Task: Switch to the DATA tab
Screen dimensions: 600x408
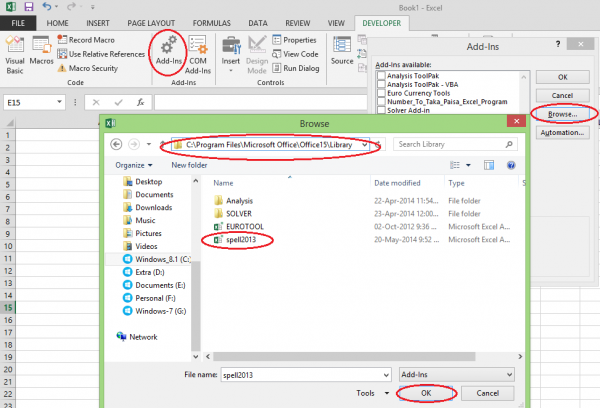Action: coord(258,23)
